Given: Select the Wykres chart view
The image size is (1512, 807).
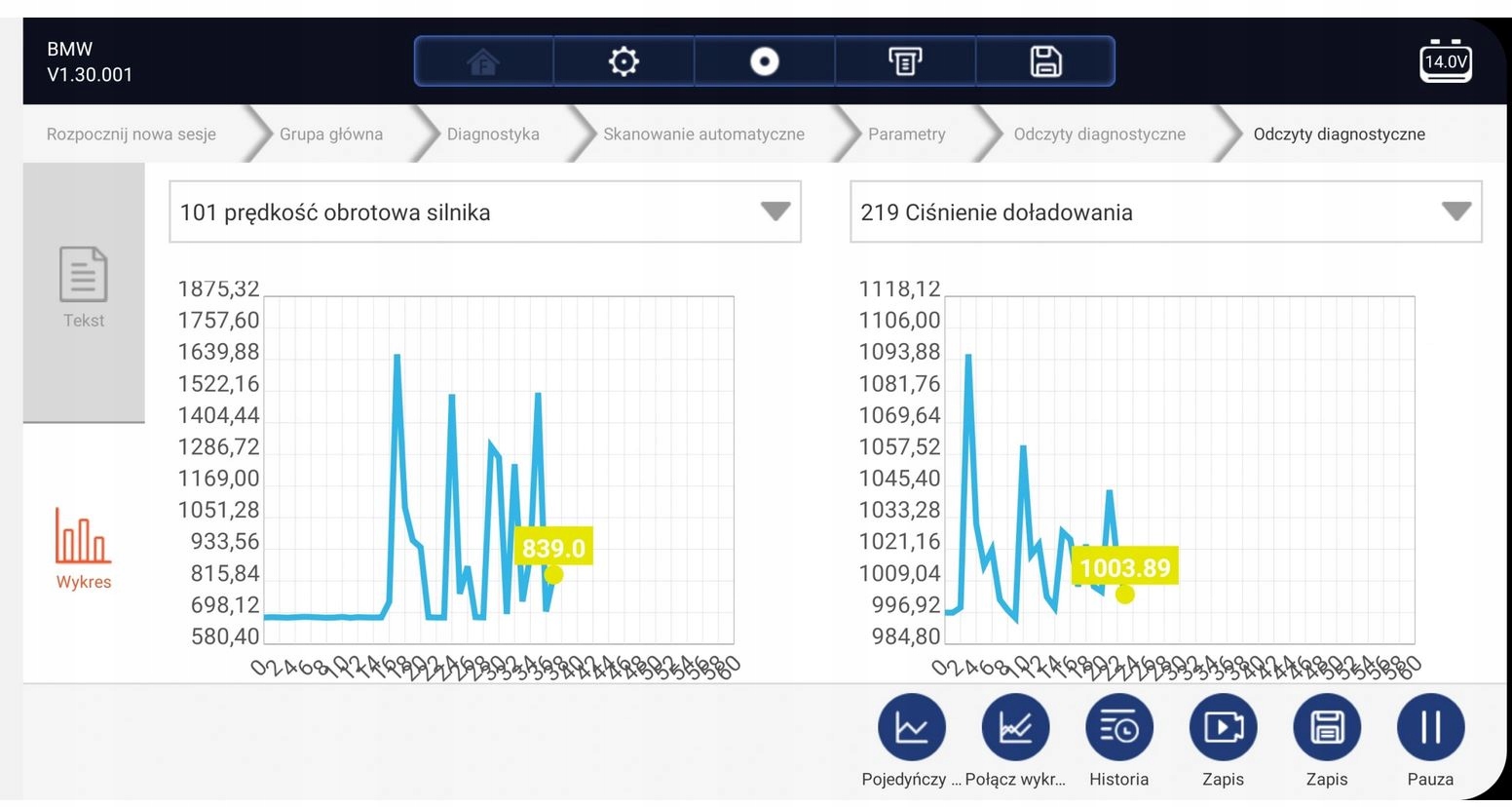Looking at the screenshot, I should tap(84, 549).
